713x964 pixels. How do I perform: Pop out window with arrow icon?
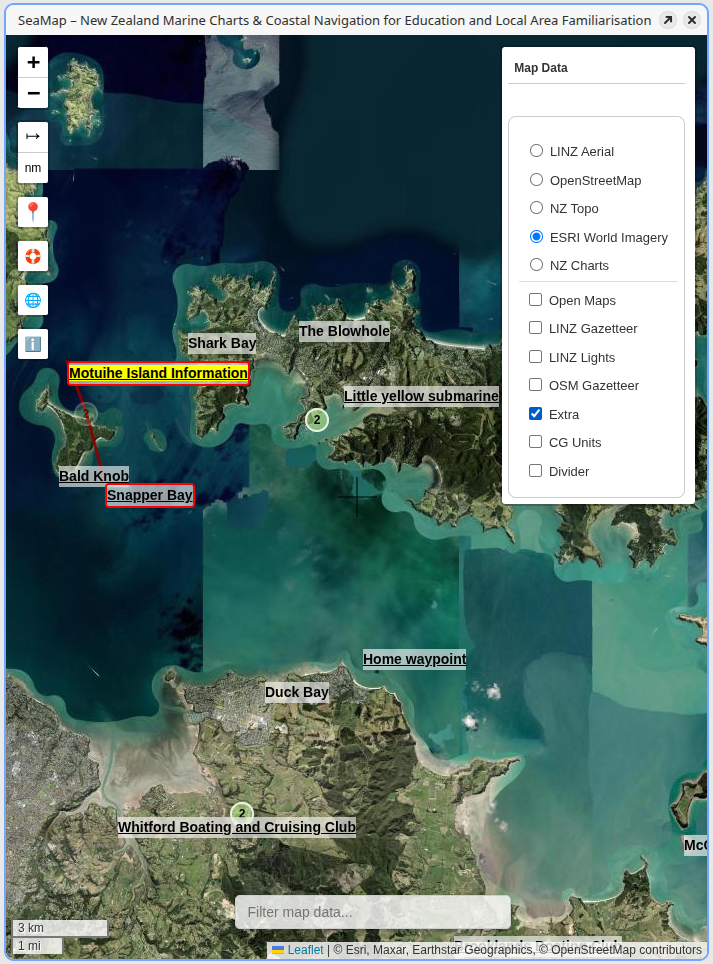(x=667, y=20)
